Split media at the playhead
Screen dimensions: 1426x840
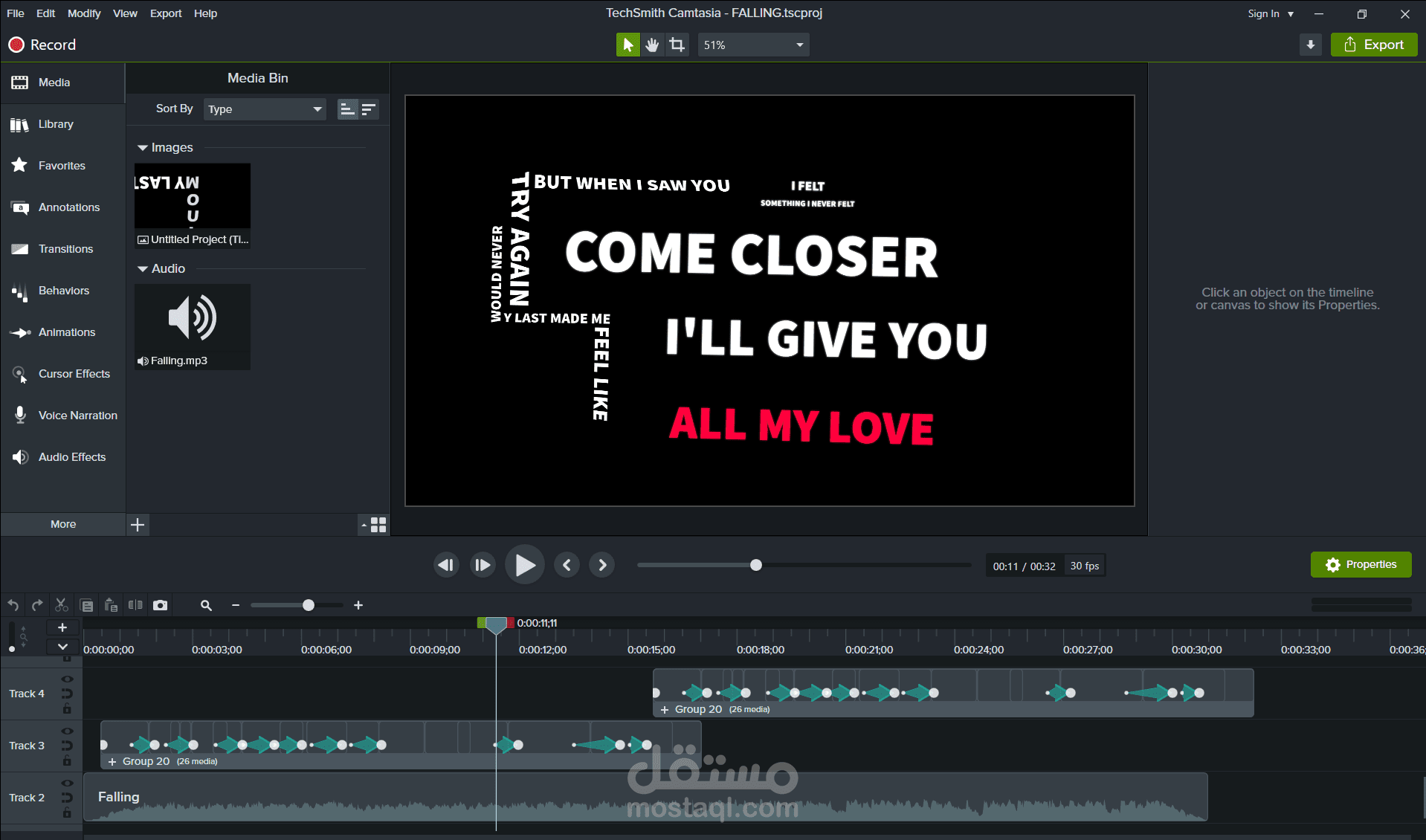pyautogui.click(x=135, y=605)
